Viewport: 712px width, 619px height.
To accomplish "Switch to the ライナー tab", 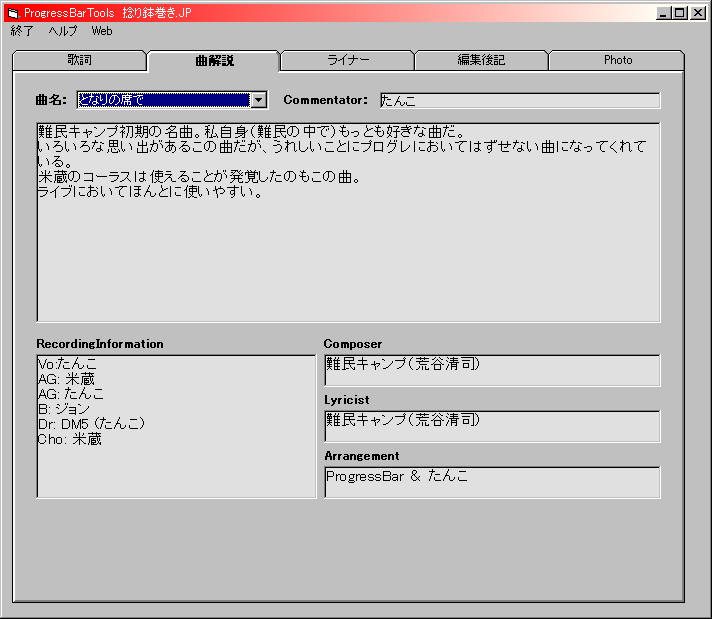I will [348, 60].
